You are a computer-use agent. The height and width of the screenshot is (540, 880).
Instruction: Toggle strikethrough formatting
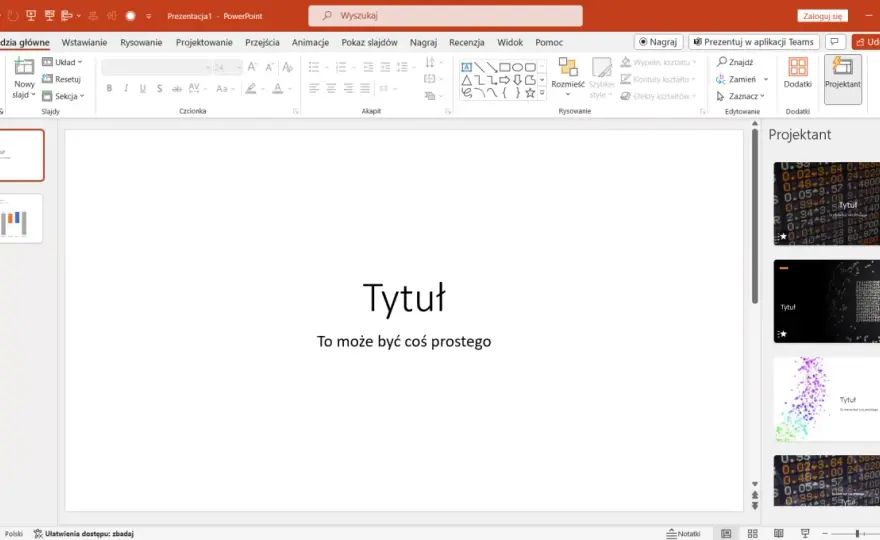(177, 88)
